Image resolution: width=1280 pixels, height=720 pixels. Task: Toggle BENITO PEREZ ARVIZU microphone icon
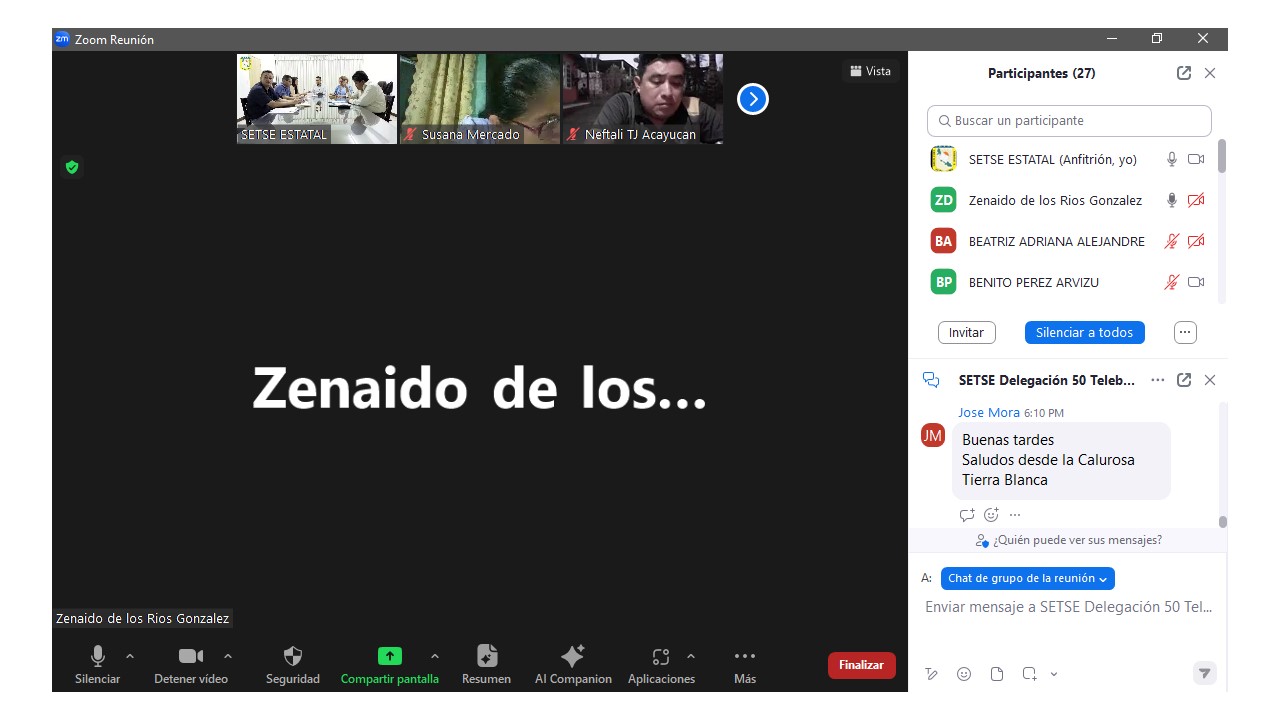point(1171,282)
